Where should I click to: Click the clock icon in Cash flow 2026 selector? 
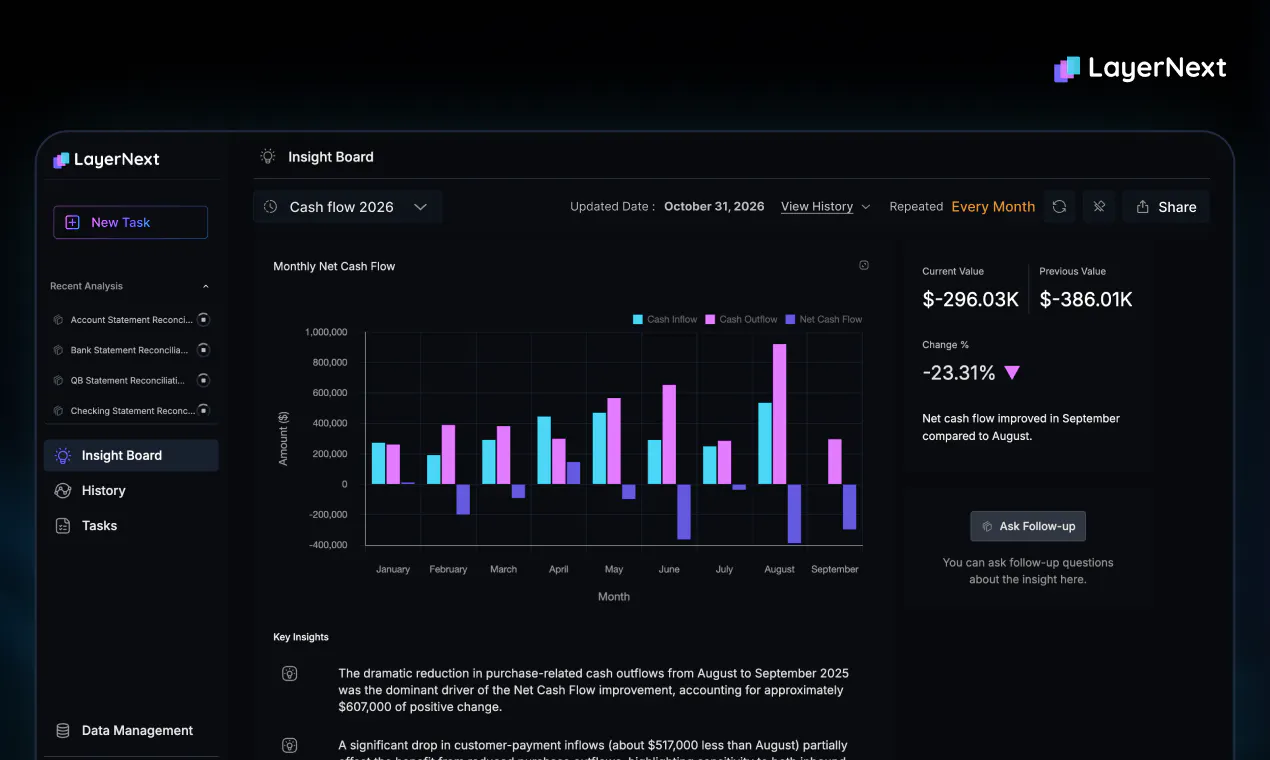[x=271, y=207]
